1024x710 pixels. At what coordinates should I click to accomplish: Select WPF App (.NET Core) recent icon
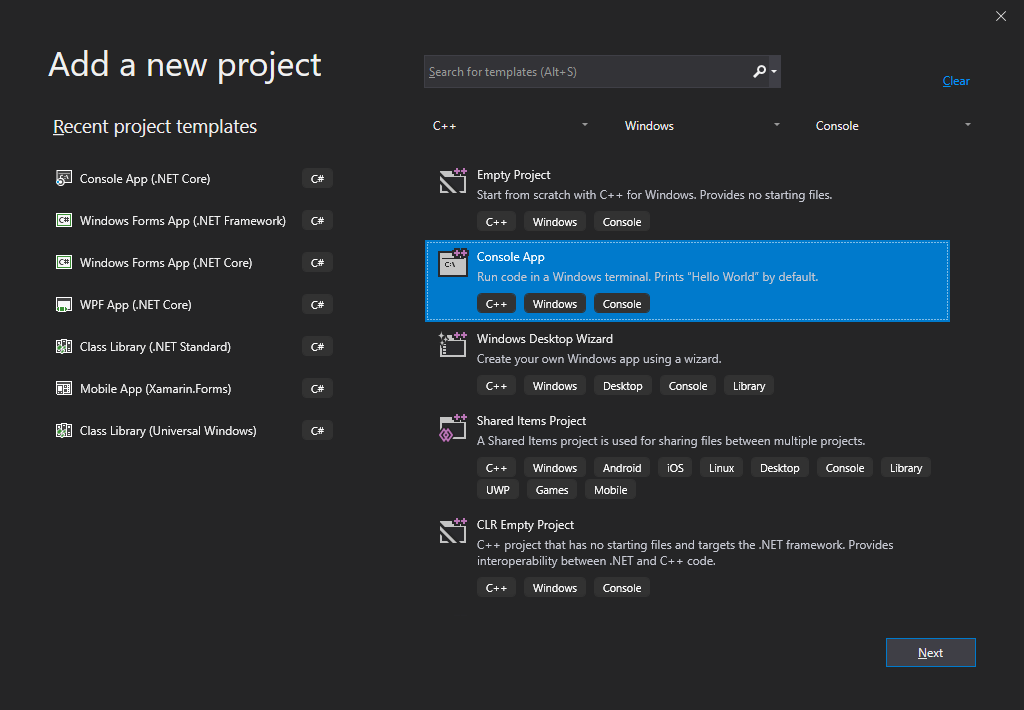point(64,305)
